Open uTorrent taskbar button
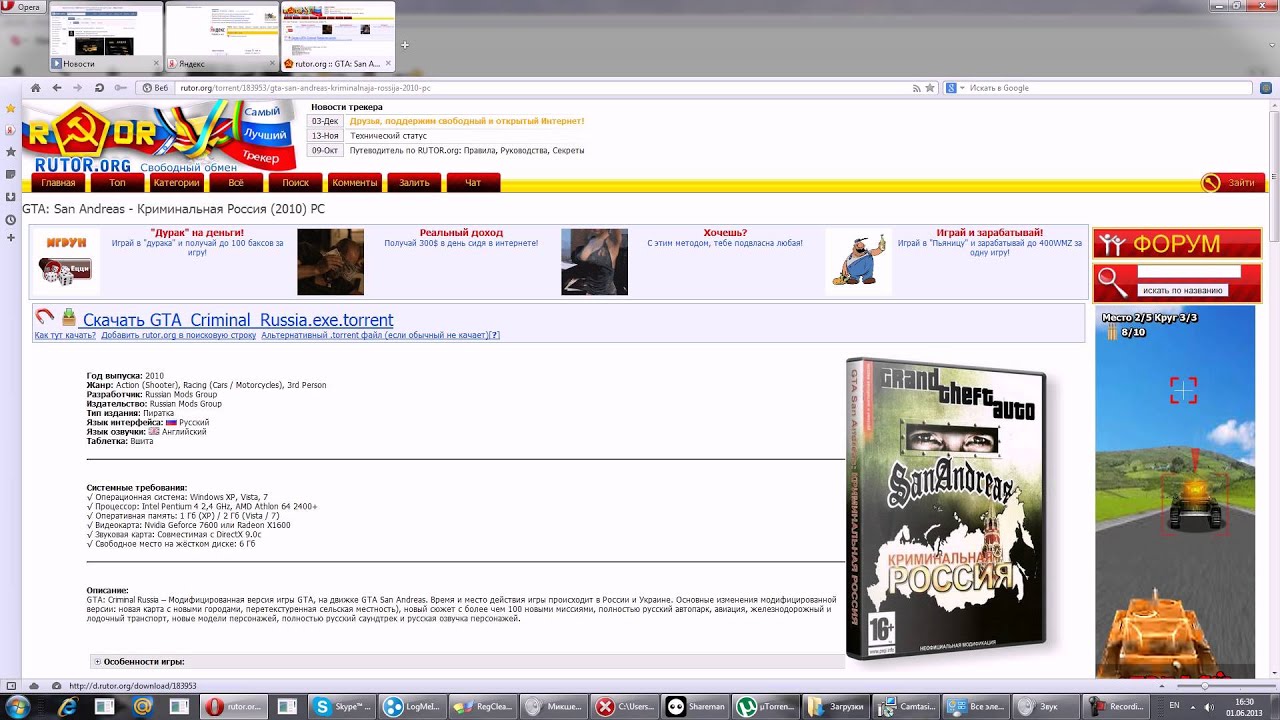1280x720 pixels. (x=765, y=707)
